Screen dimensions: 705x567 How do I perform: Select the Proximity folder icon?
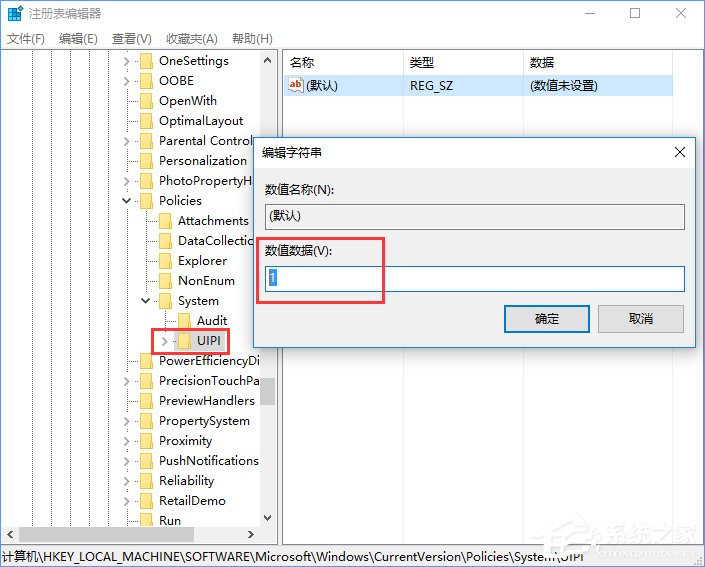146,441
